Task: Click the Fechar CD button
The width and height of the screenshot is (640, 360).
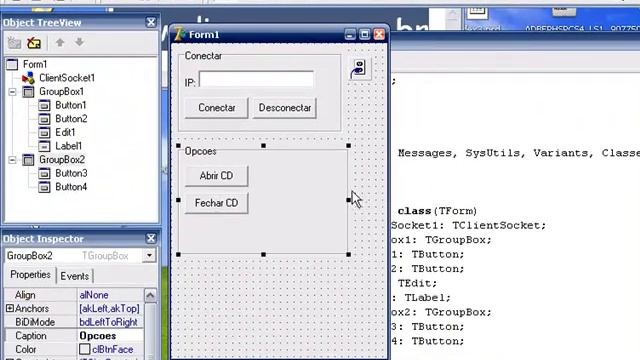Action: [216, 203]
